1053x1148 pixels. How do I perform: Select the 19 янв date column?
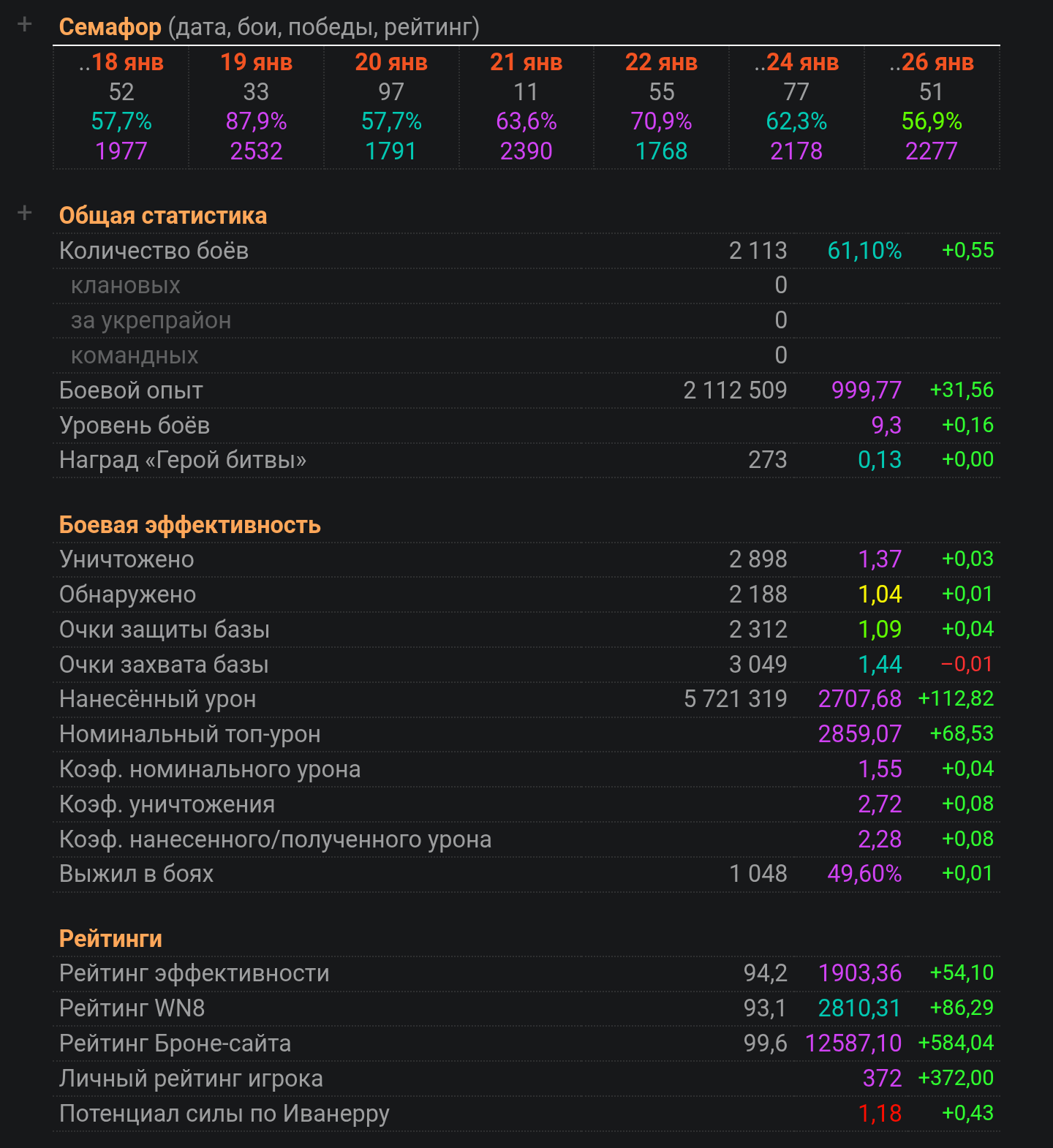click(x=256, y=62)
